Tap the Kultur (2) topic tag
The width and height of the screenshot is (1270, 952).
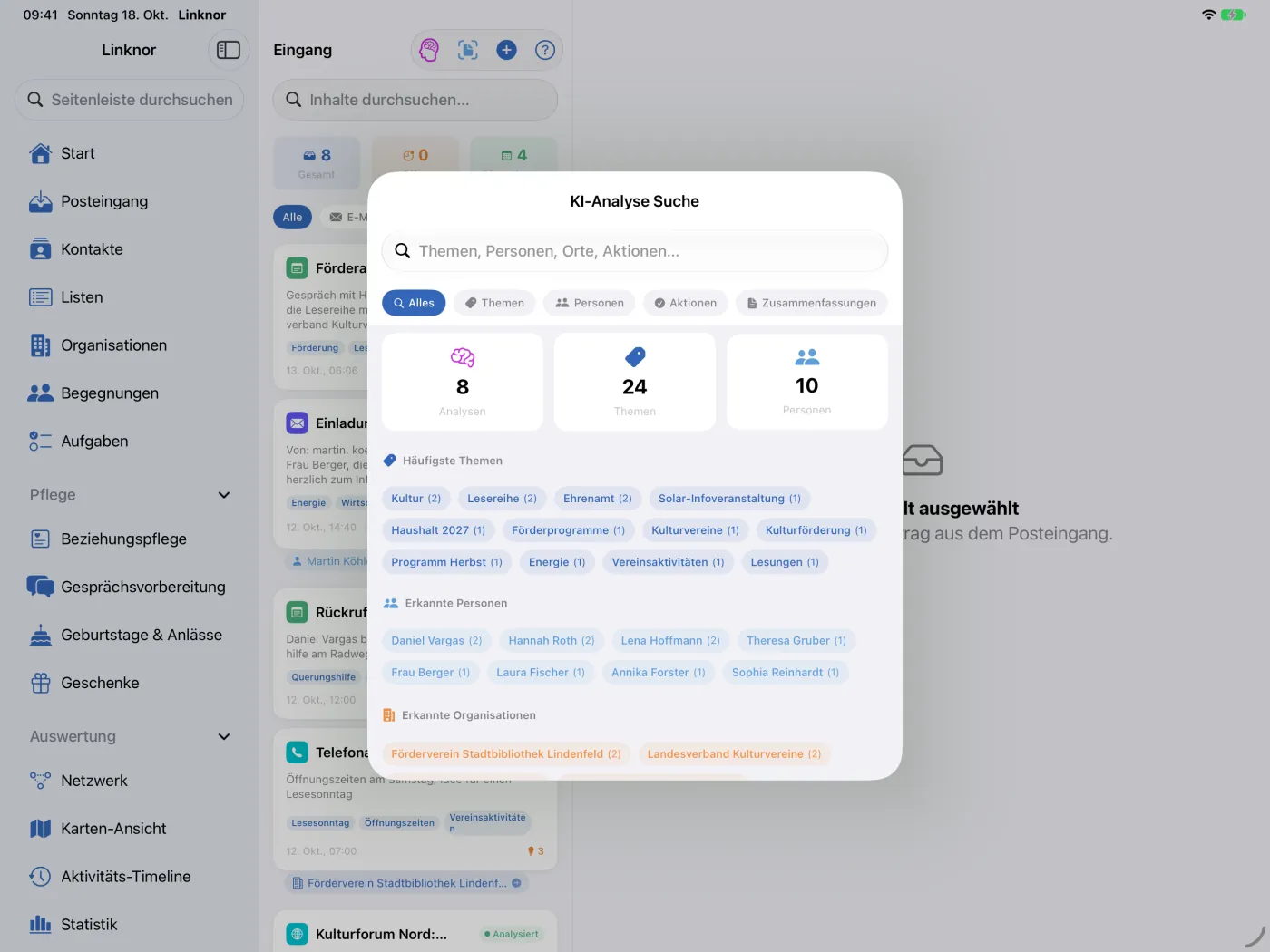coord(416,499)
